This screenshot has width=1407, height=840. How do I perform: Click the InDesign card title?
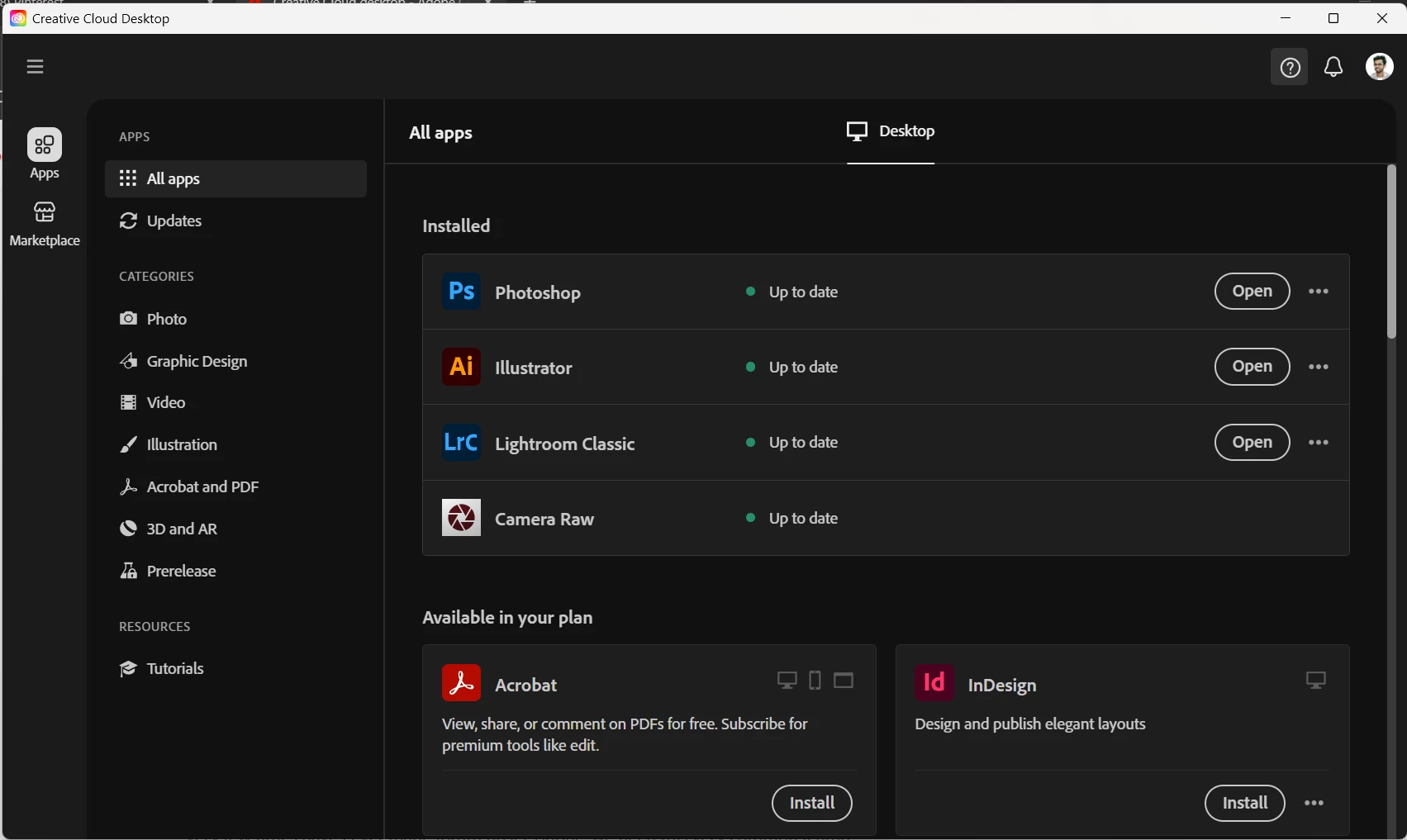(x=1002, y=686)
